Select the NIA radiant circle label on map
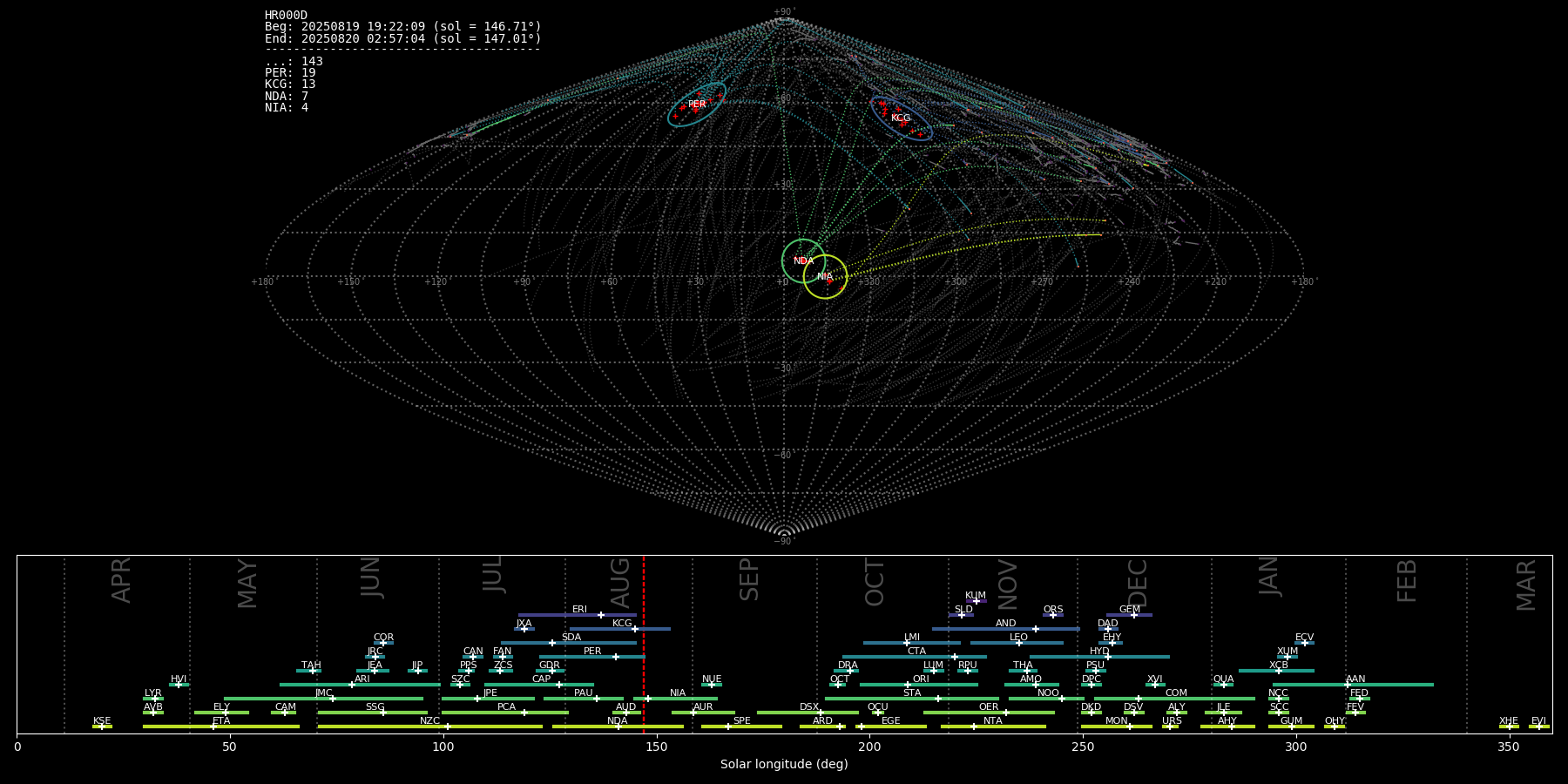The height and width of the screenshot is (784, 1568). pos(825,277)
